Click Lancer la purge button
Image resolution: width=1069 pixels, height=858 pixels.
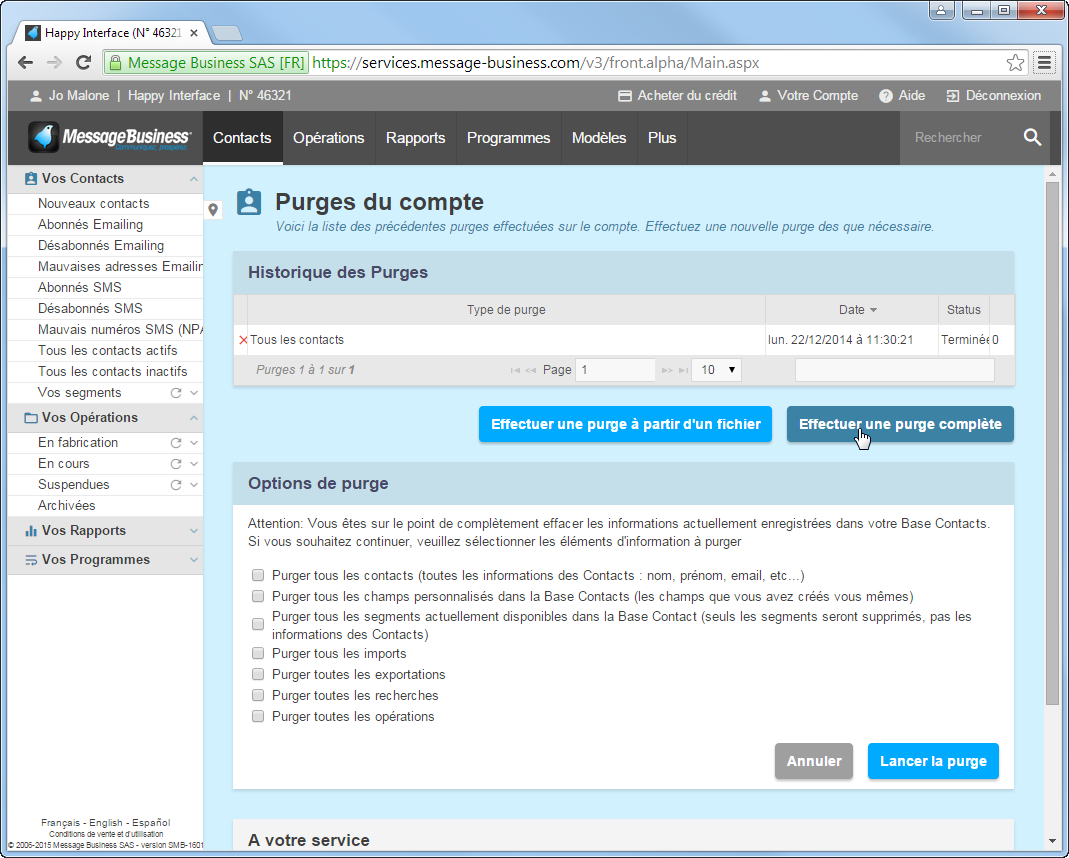tap(932, 761)
